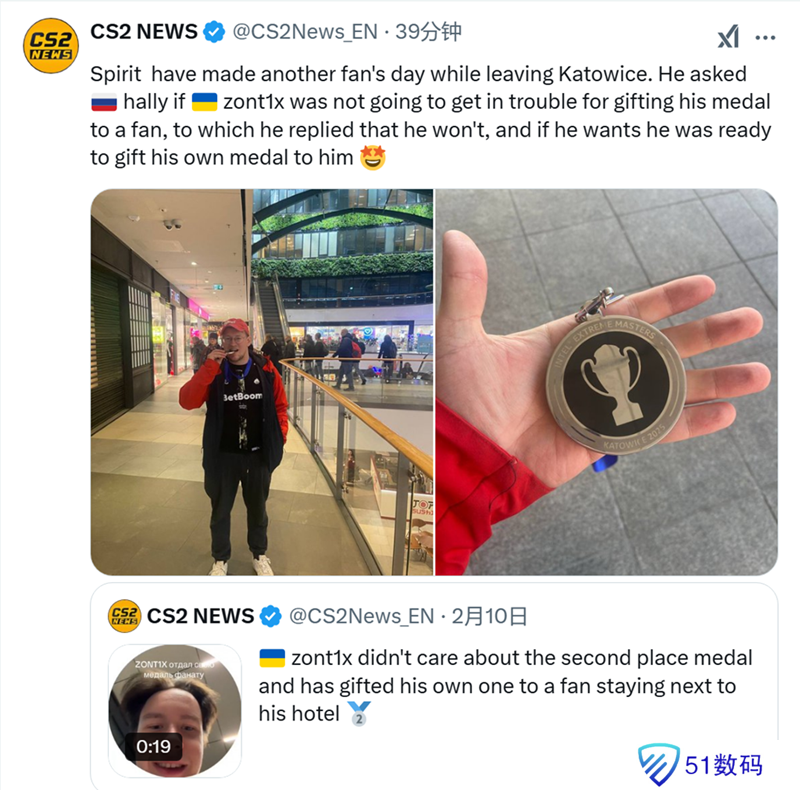Open the photo of medal in hand

tap(607, 382)
